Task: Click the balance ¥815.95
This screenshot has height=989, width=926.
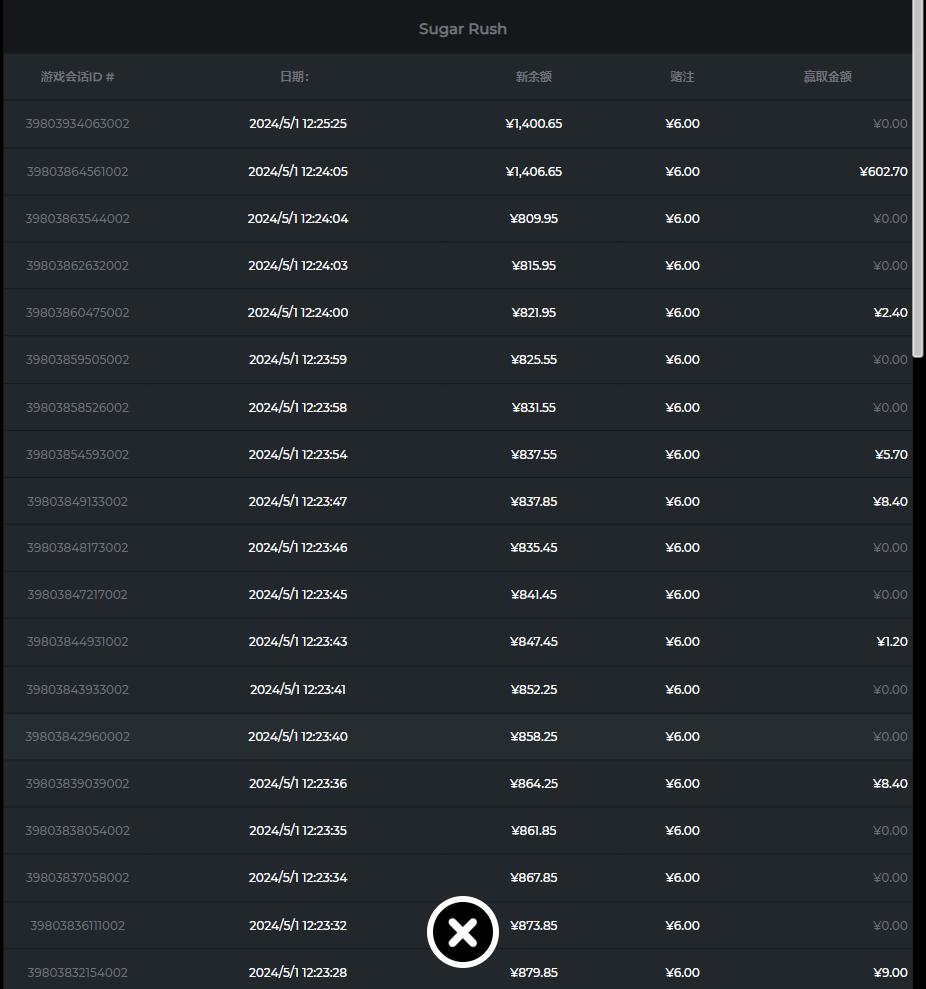Action: [534, 266]
